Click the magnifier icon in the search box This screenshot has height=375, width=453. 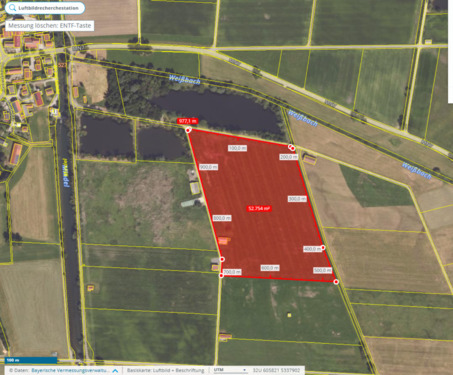click(x=12, y=8)
